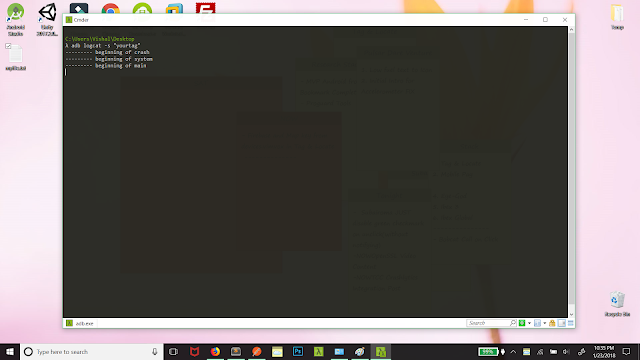640x360 pixels.
Task: Open the taskbar clock and date
Action: tap(604, 351)
